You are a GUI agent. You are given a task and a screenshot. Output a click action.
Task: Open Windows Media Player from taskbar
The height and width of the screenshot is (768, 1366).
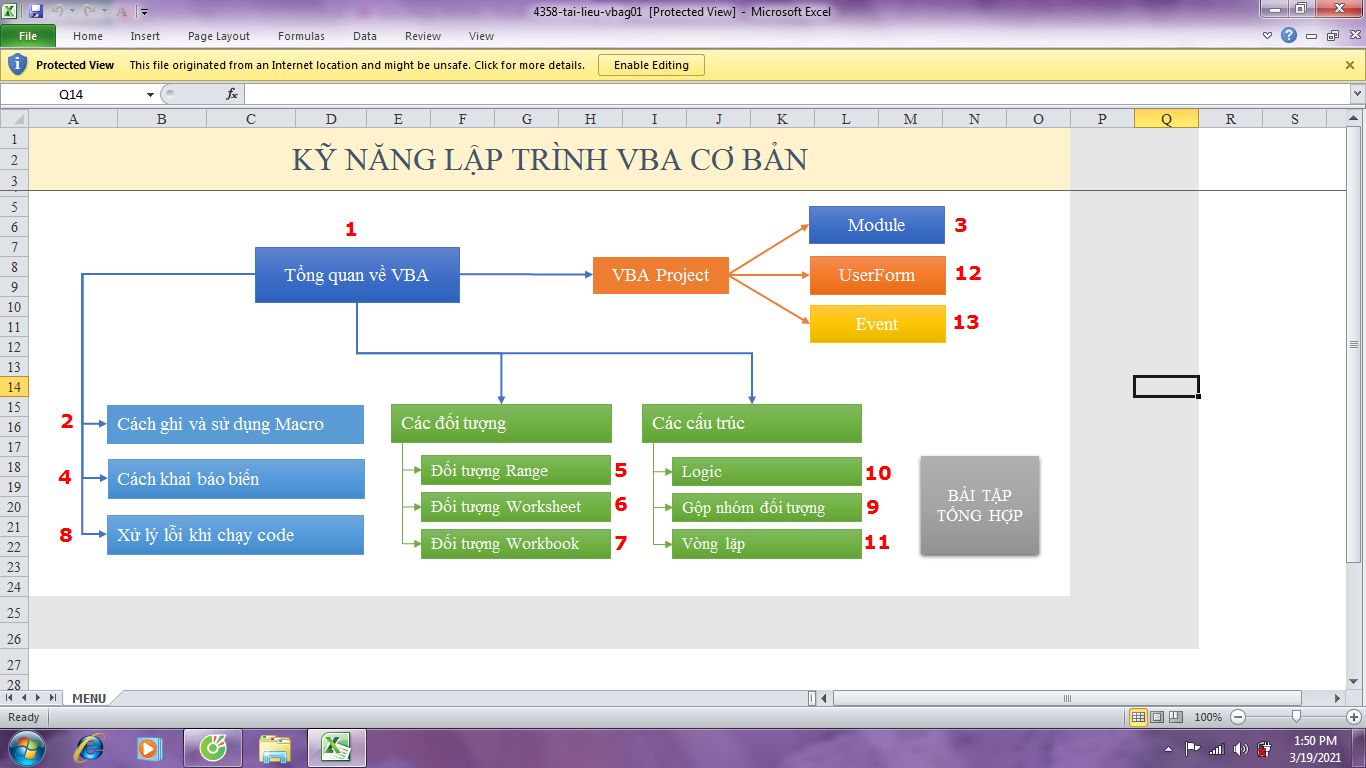coord(150,747)
